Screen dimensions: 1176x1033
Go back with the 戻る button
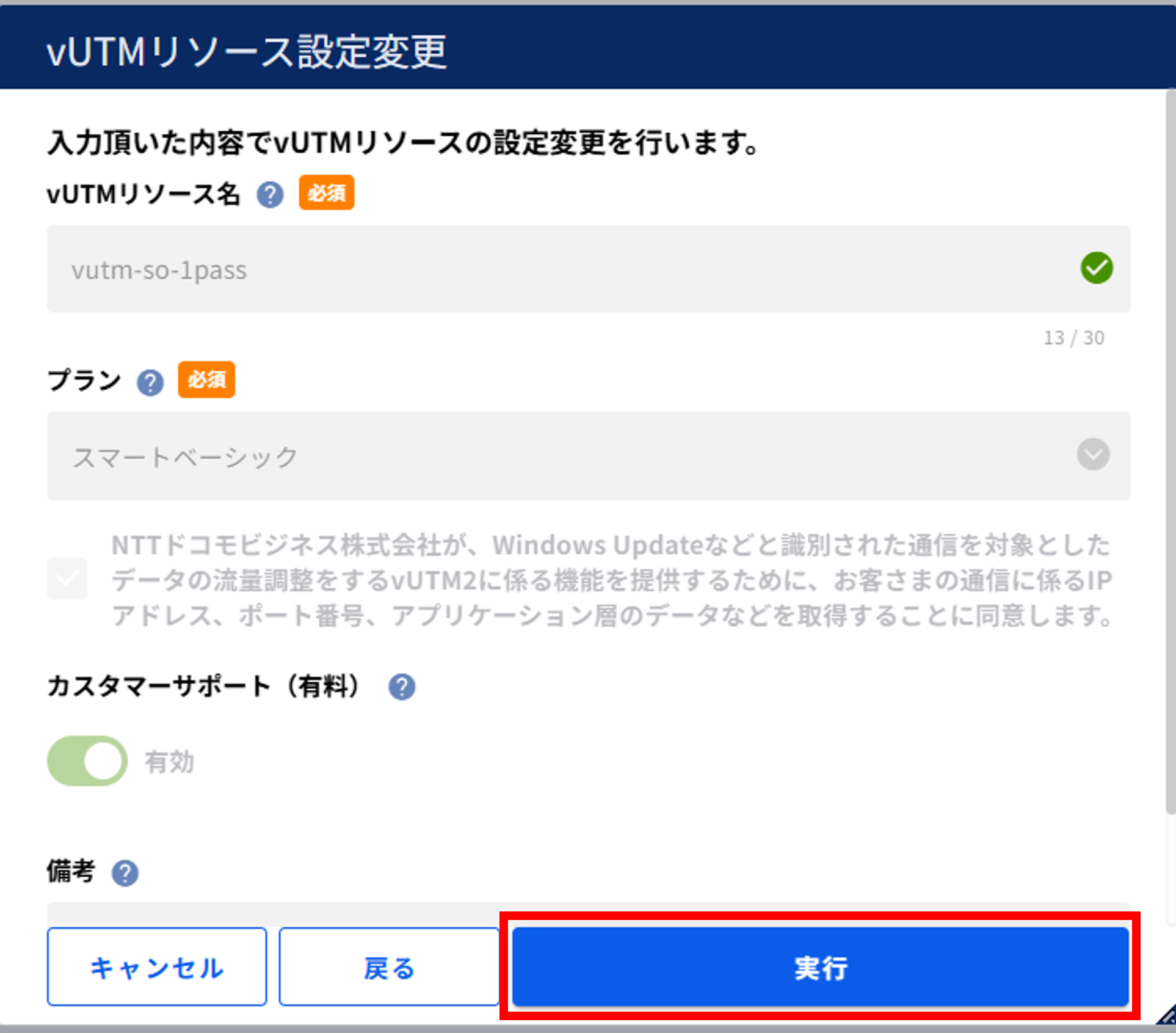pyautogui.click(x=389, y=966)
